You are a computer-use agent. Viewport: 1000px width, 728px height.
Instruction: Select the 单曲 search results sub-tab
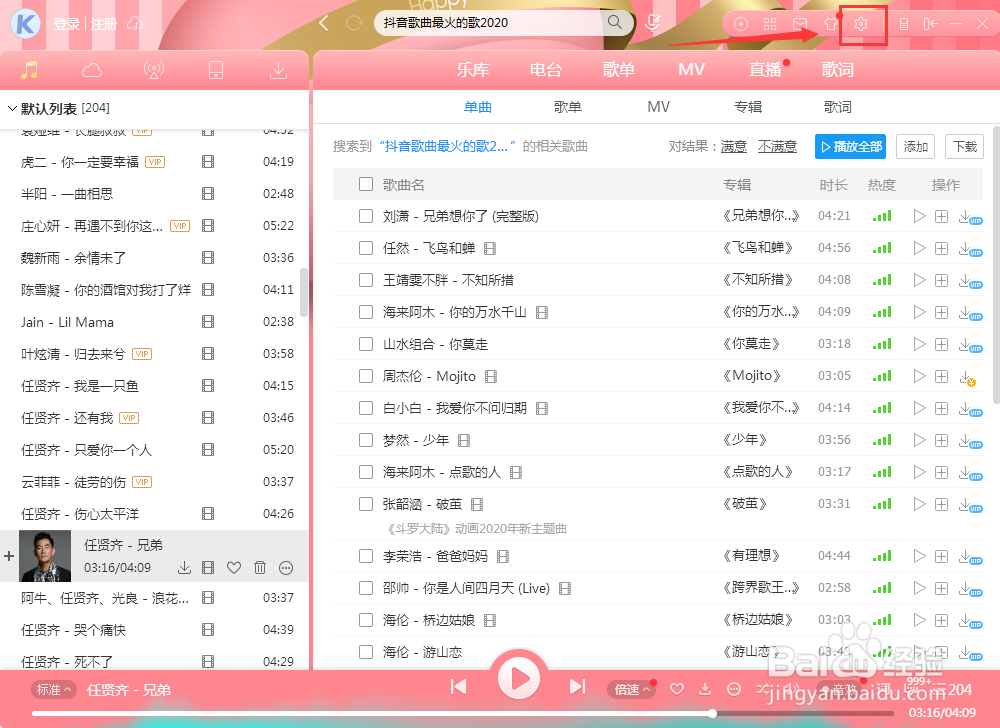pos(478,107)
